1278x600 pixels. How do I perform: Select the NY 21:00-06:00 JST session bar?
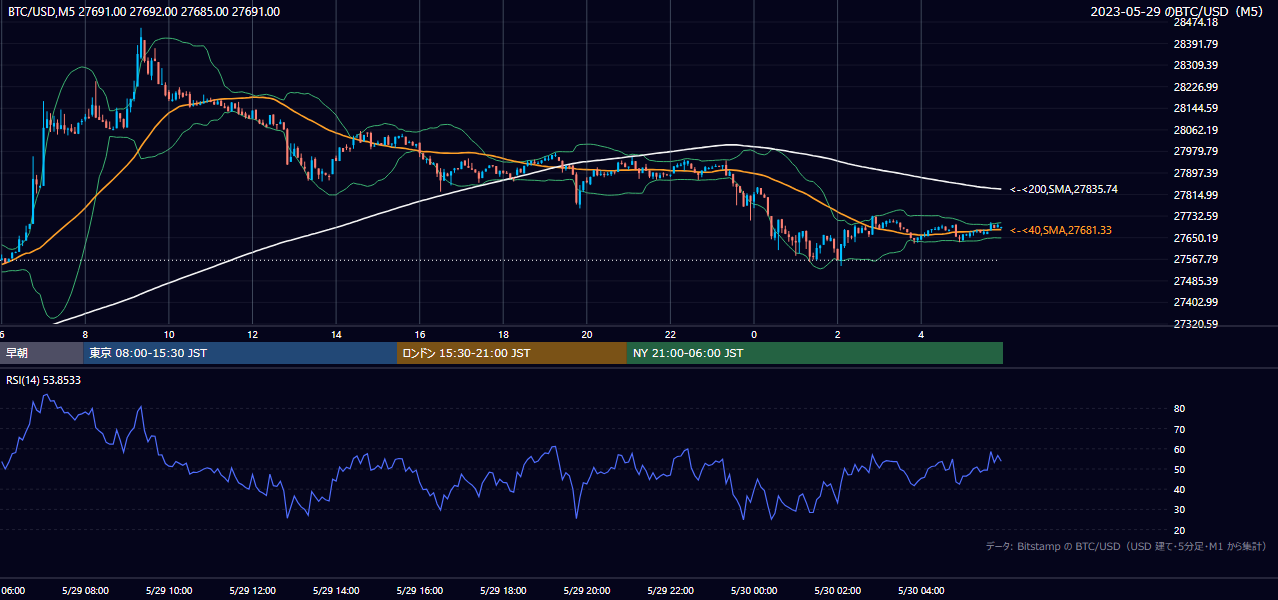click(815, 353)
